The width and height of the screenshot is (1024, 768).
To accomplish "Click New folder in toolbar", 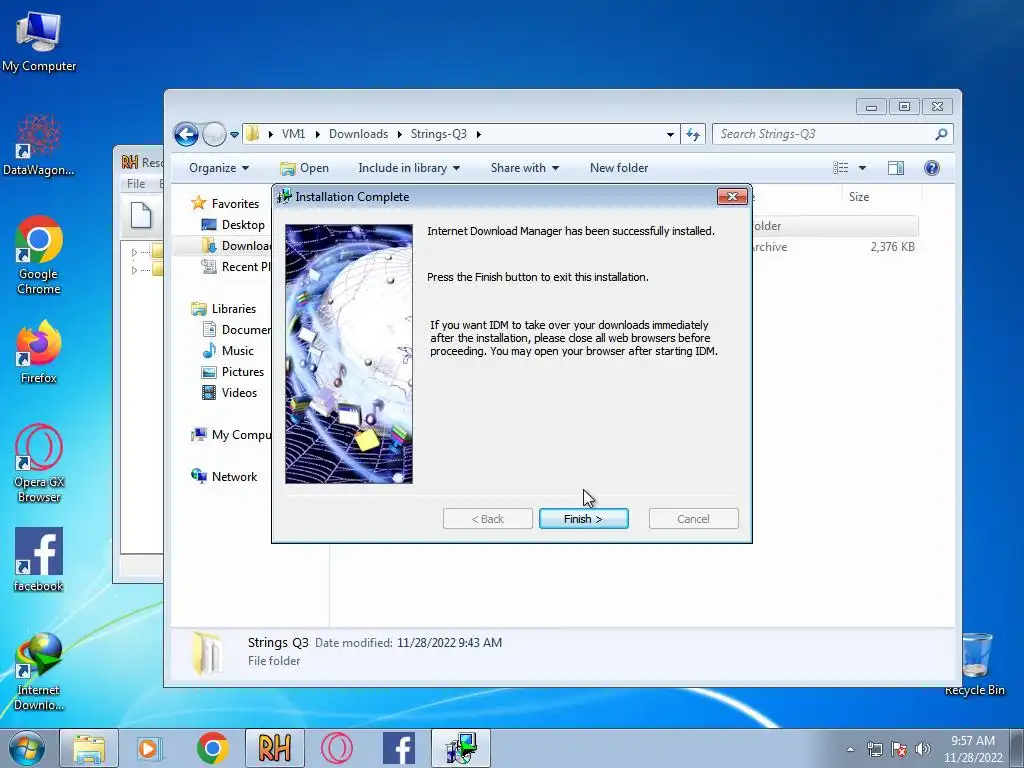I will 619,168.
